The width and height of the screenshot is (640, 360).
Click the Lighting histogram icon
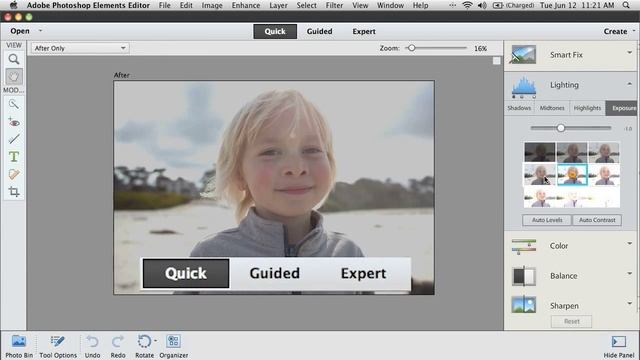tap(524, 86)
